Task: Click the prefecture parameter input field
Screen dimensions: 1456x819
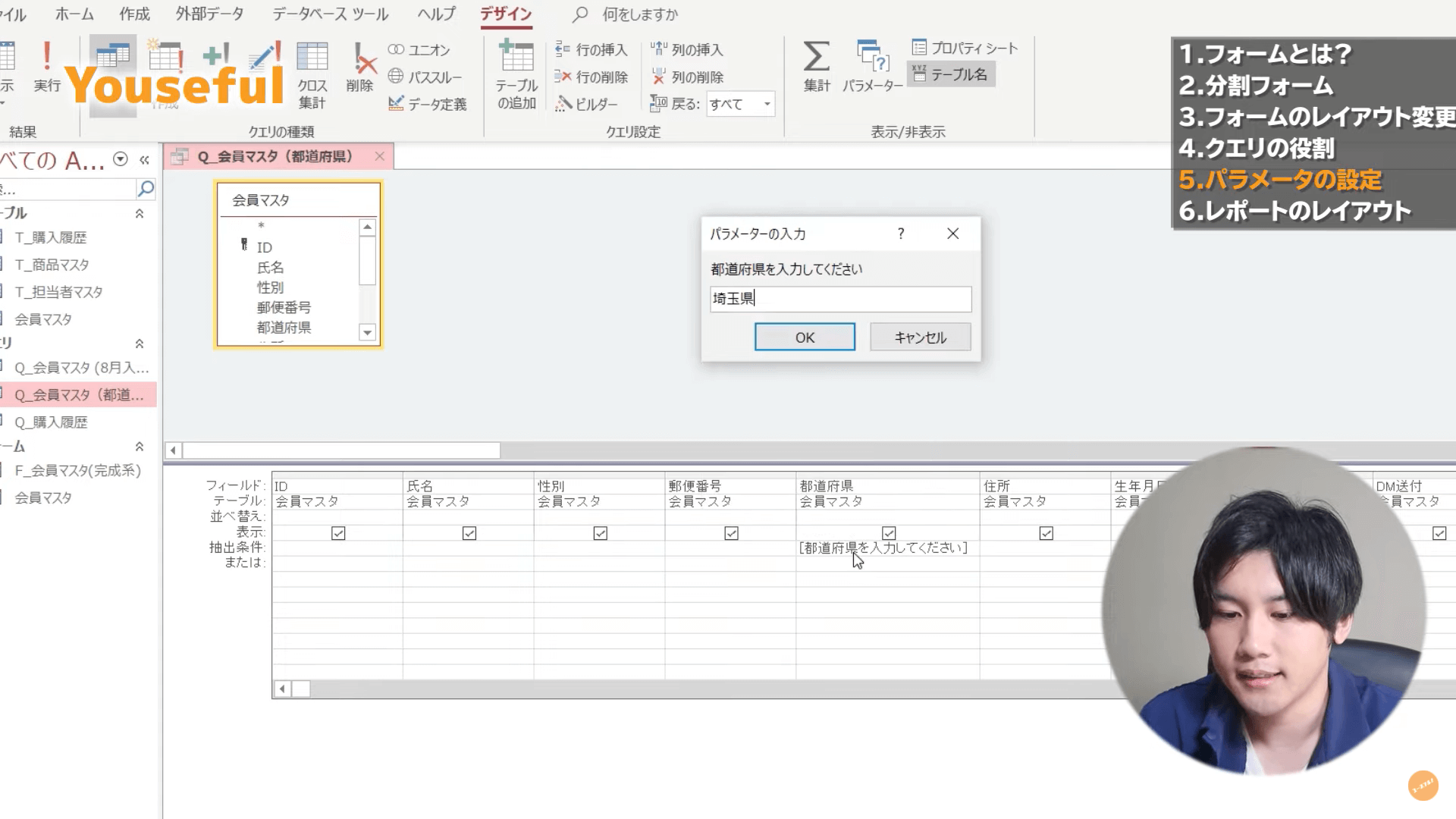Action: [841, 299]
